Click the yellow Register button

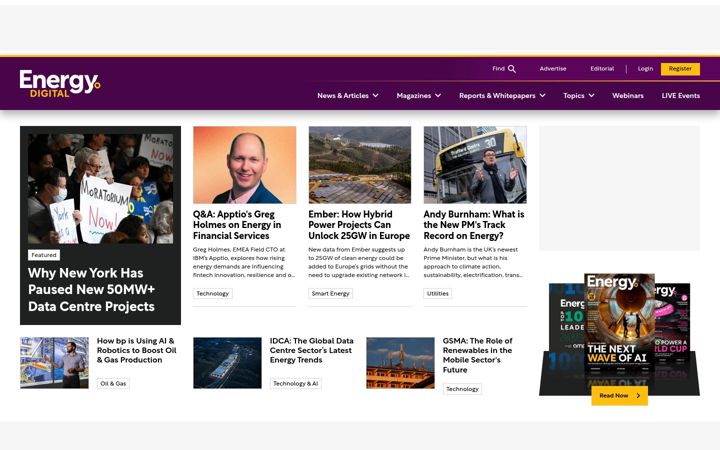pos(680,69)
